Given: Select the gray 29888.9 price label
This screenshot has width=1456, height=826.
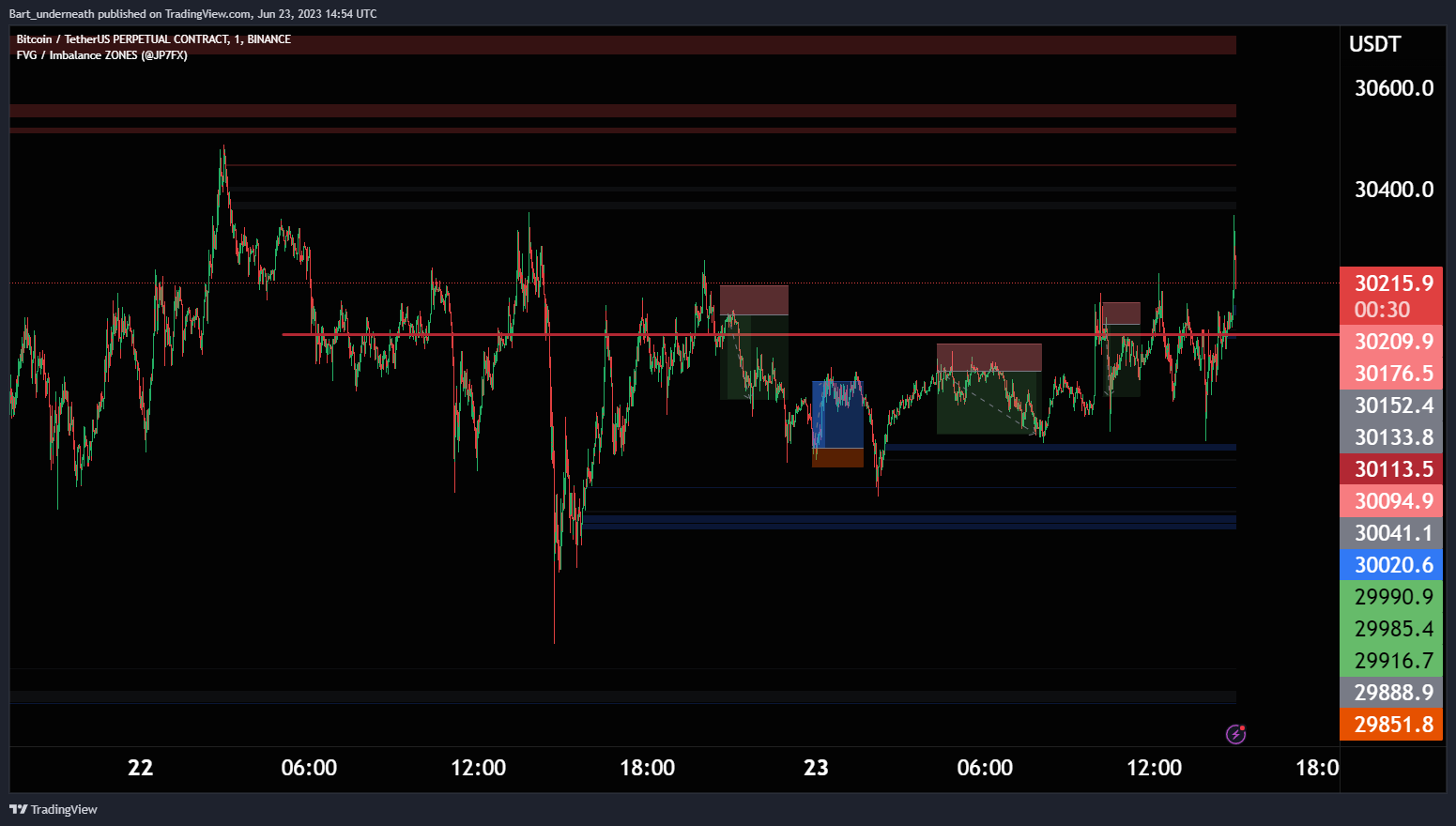Looking at the screenshot, I should (x=1393, y=693).
